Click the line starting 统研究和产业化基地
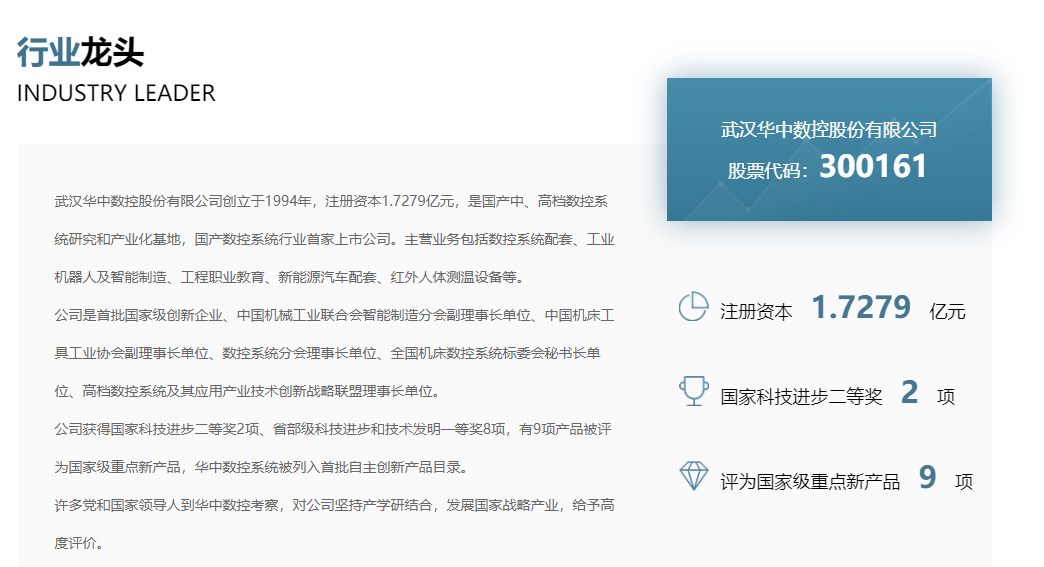Screen dimensions: 1044x567 pos(334,239)
